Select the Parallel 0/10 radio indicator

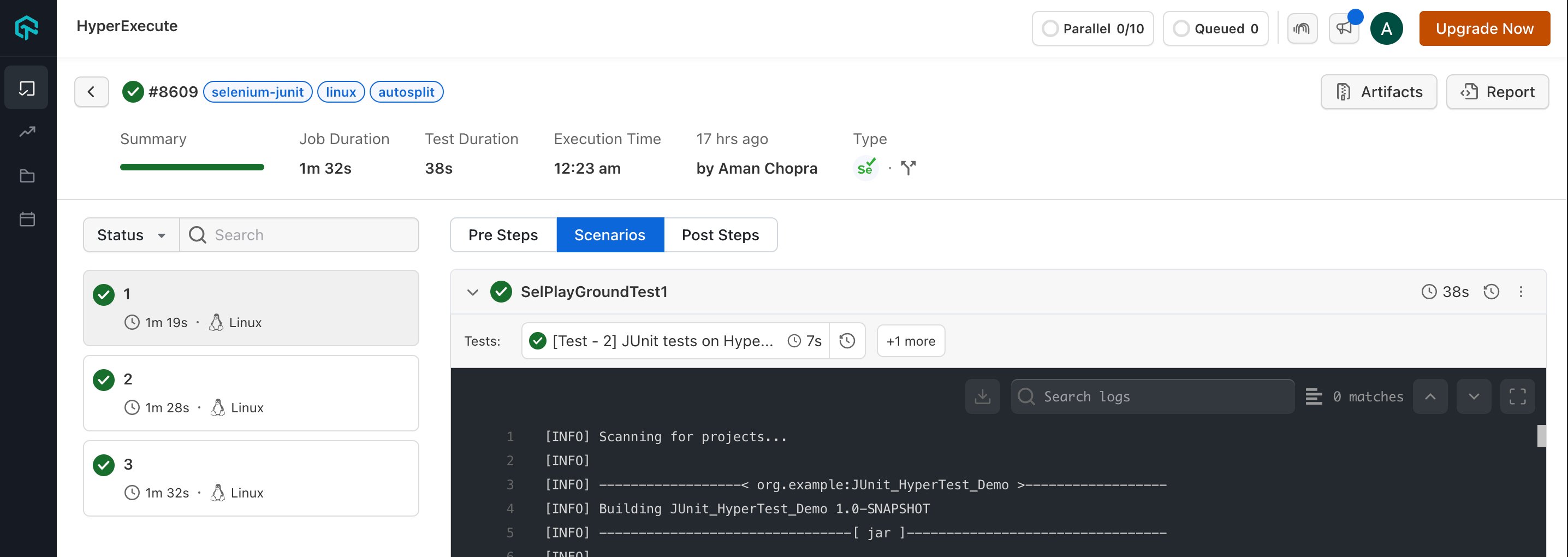[x=1050, y=28]
